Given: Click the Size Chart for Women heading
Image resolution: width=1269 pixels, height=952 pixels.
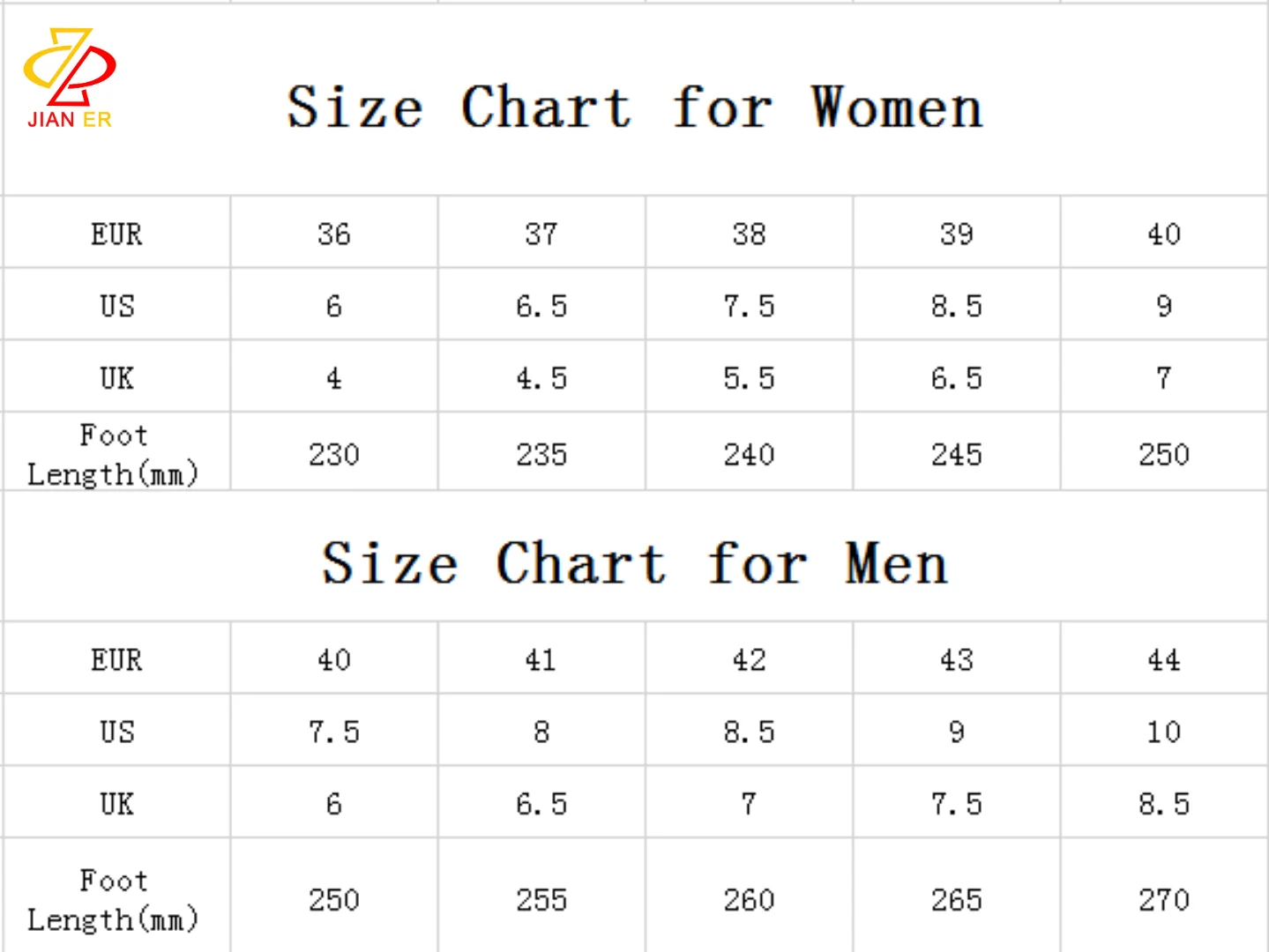Looking at the screenshot, I should point(634,108).
